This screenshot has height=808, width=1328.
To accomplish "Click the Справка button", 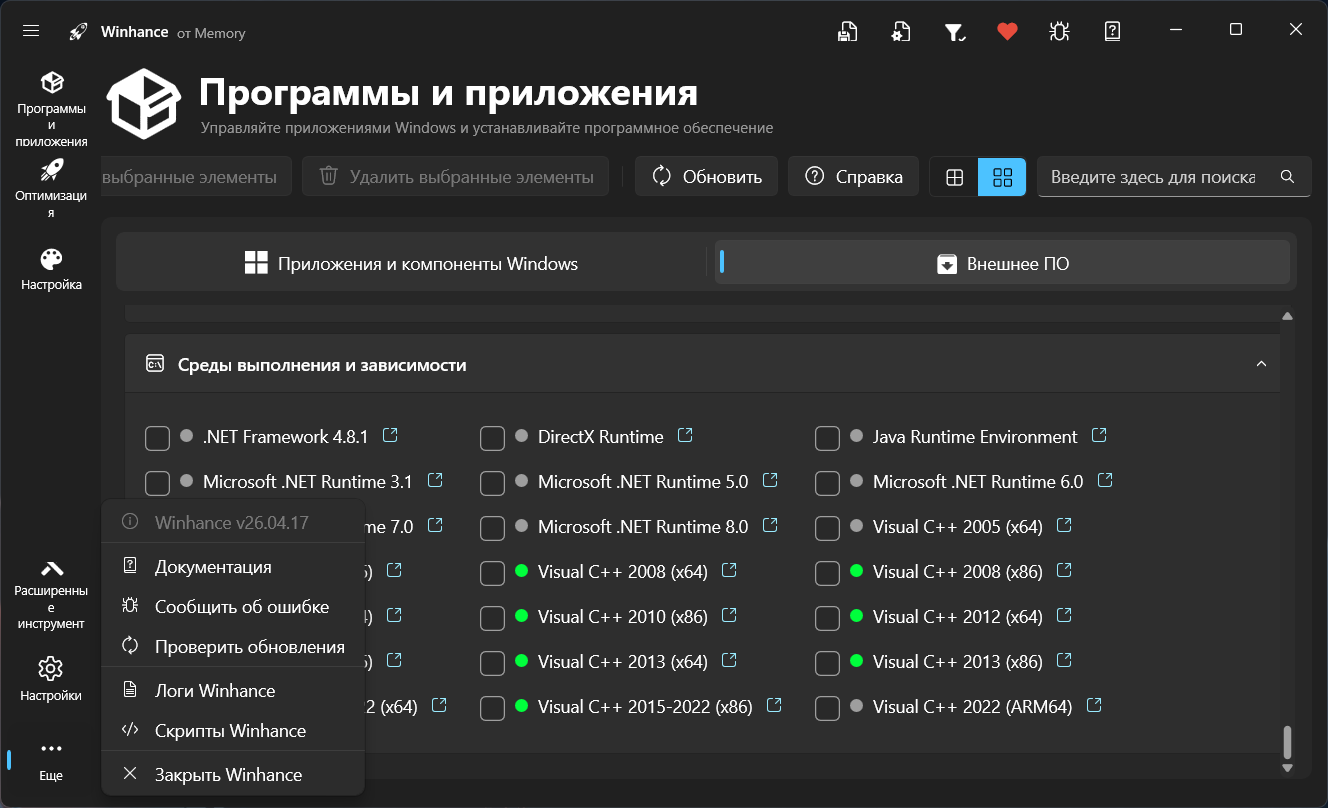I will coord(854,177).
